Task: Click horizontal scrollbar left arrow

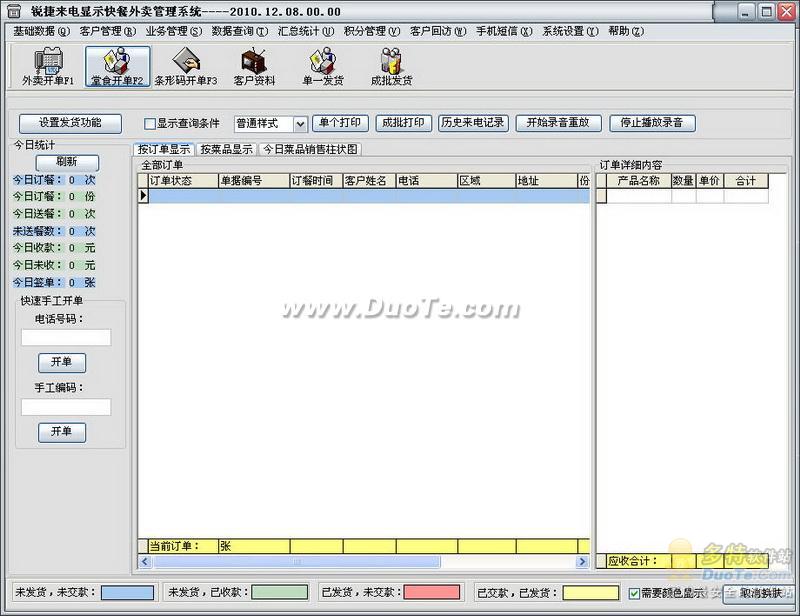Action: tap(144, 561)
